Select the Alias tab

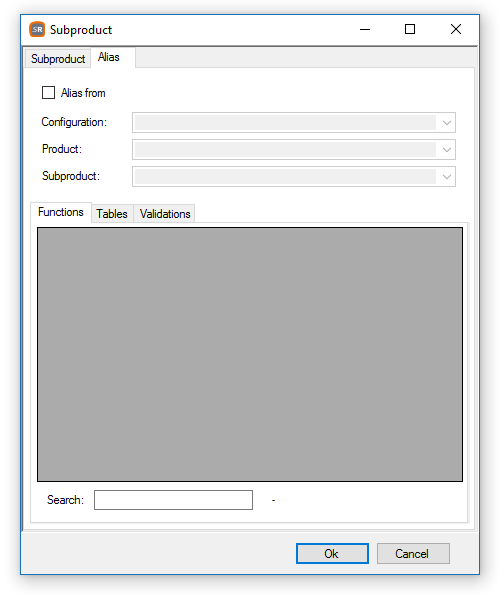point(109,57)
